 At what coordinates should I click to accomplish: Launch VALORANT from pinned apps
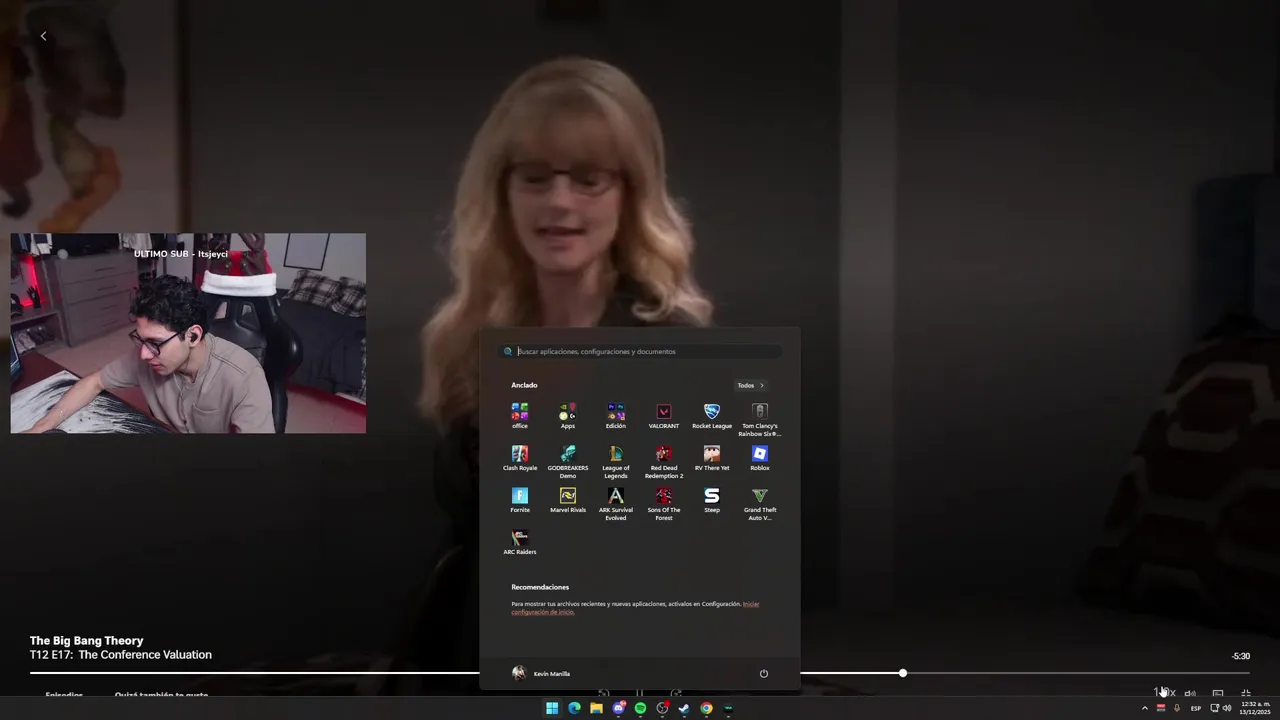[x=664, y=416]
